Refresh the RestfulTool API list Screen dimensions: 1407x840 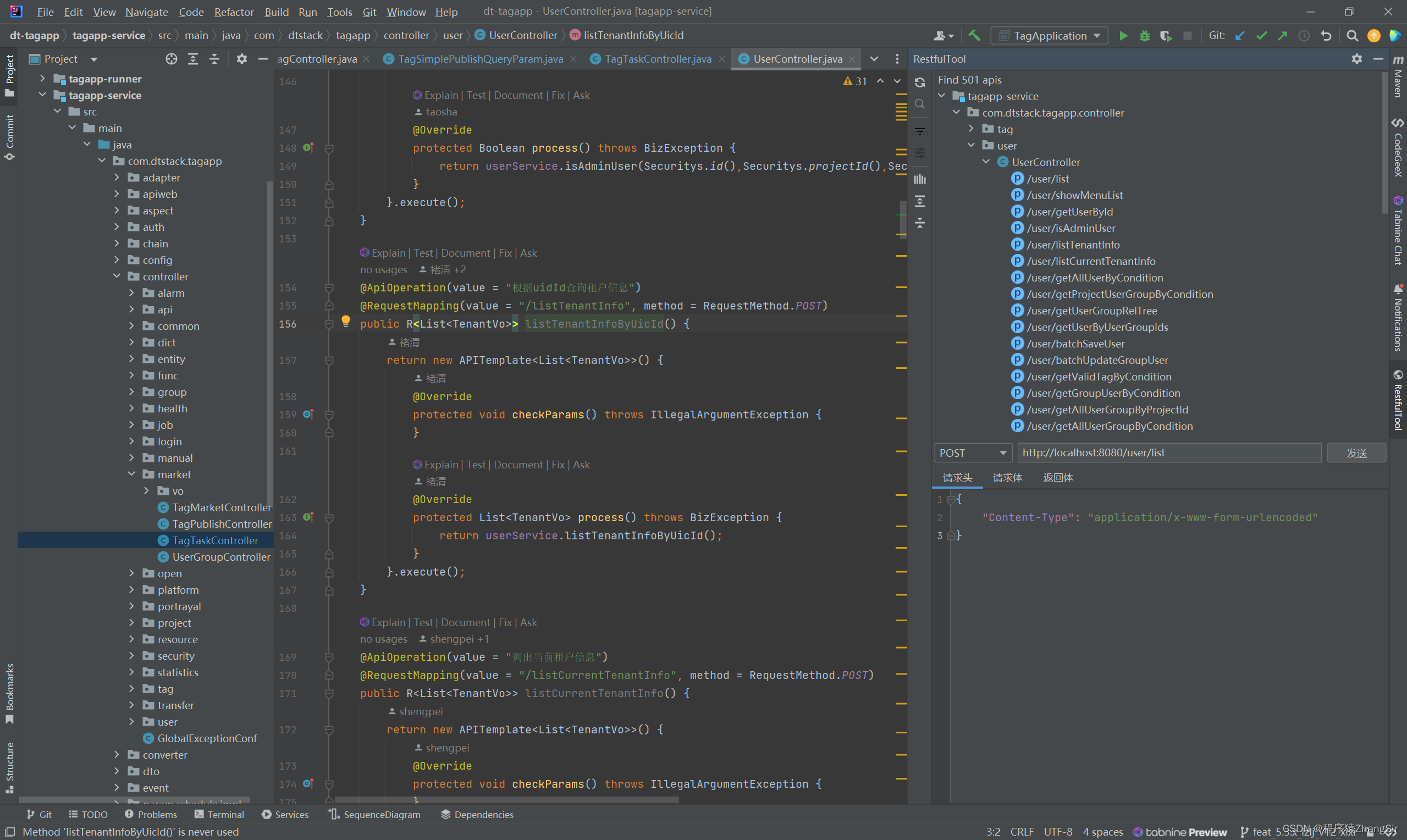(920, 82)
